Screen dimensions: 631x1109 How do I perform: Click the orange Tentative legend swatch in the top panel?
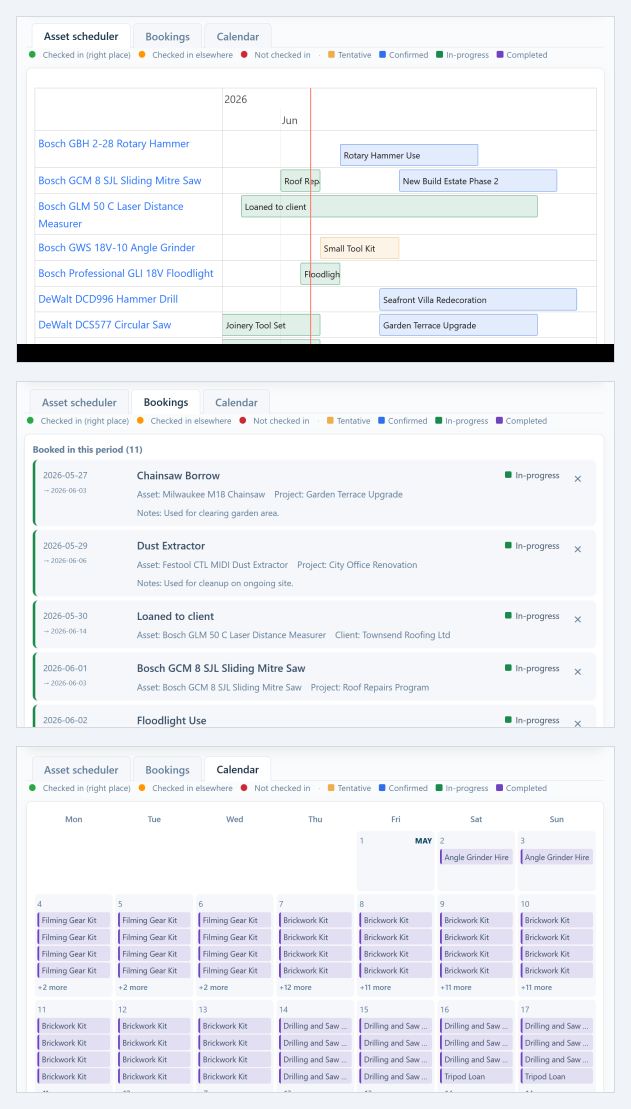tap(332, 54)
